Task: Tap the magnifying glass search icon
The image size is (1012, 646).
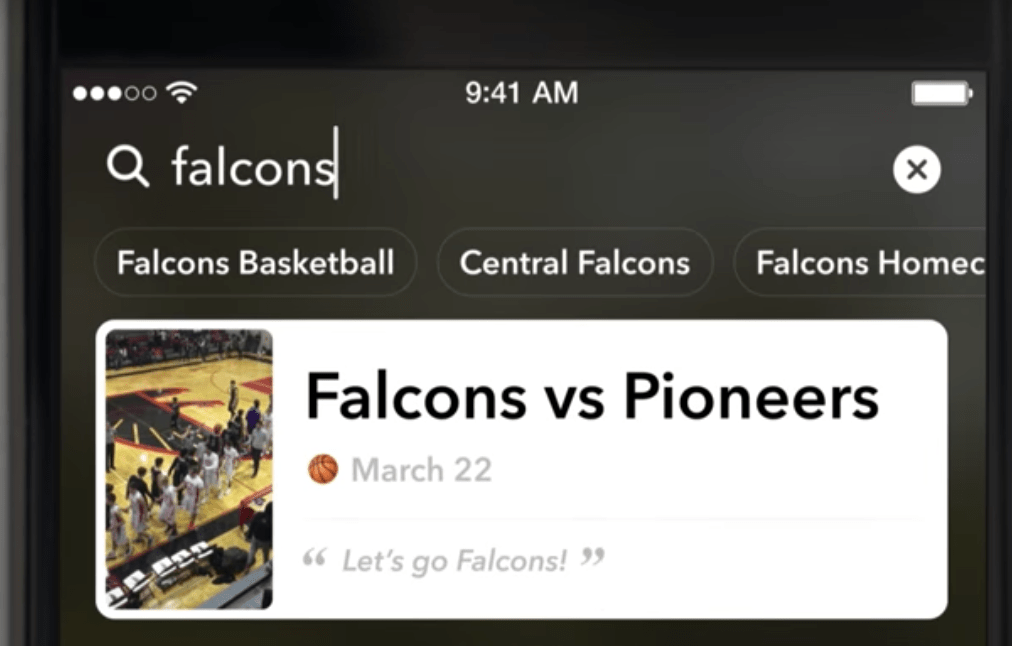Action: pyautogui.click(x=127, y=166)
